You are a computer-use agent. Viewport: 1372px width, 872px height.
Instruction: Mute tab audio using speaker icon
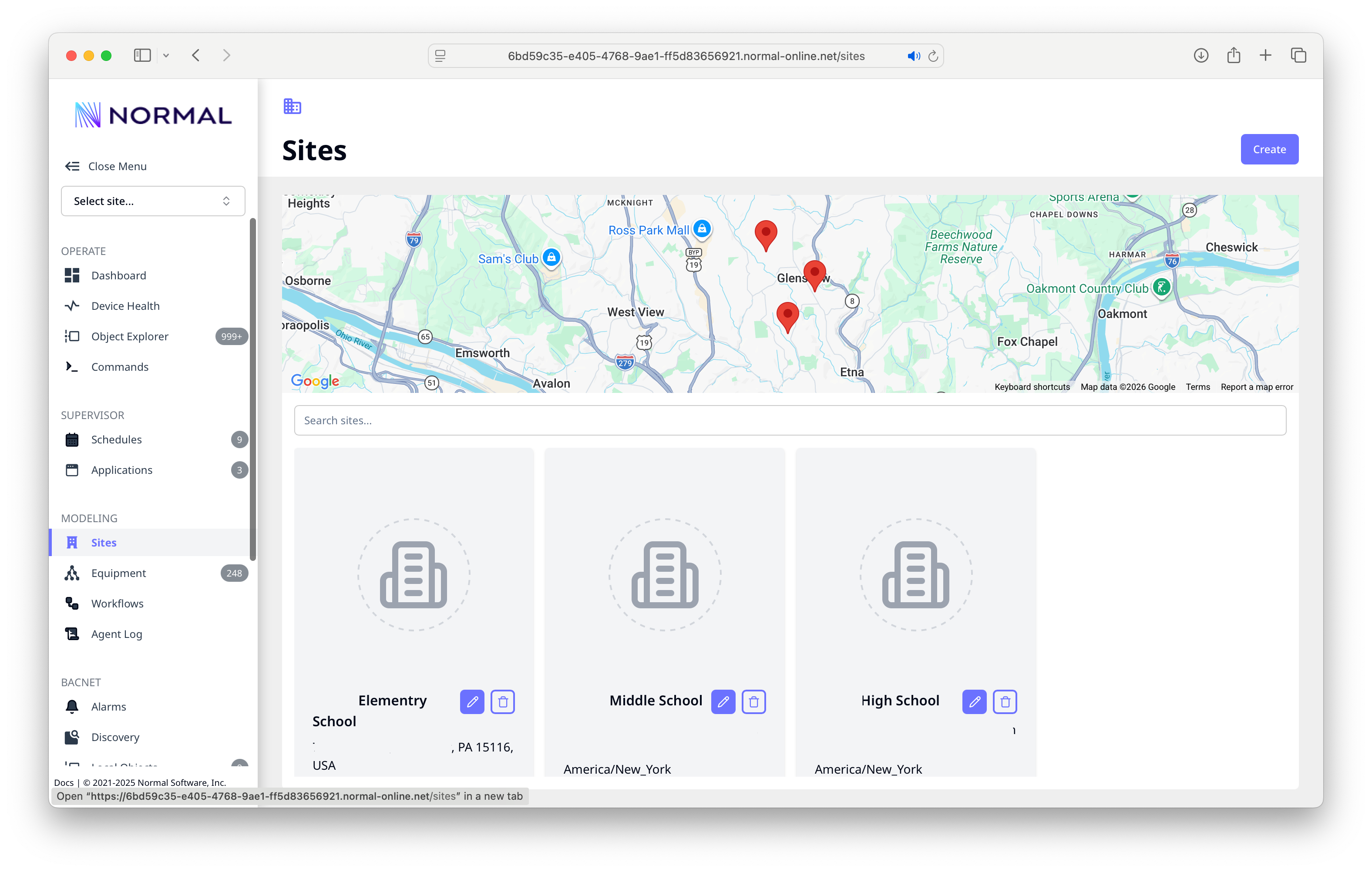pyautogui.click(x=913, y=56)
